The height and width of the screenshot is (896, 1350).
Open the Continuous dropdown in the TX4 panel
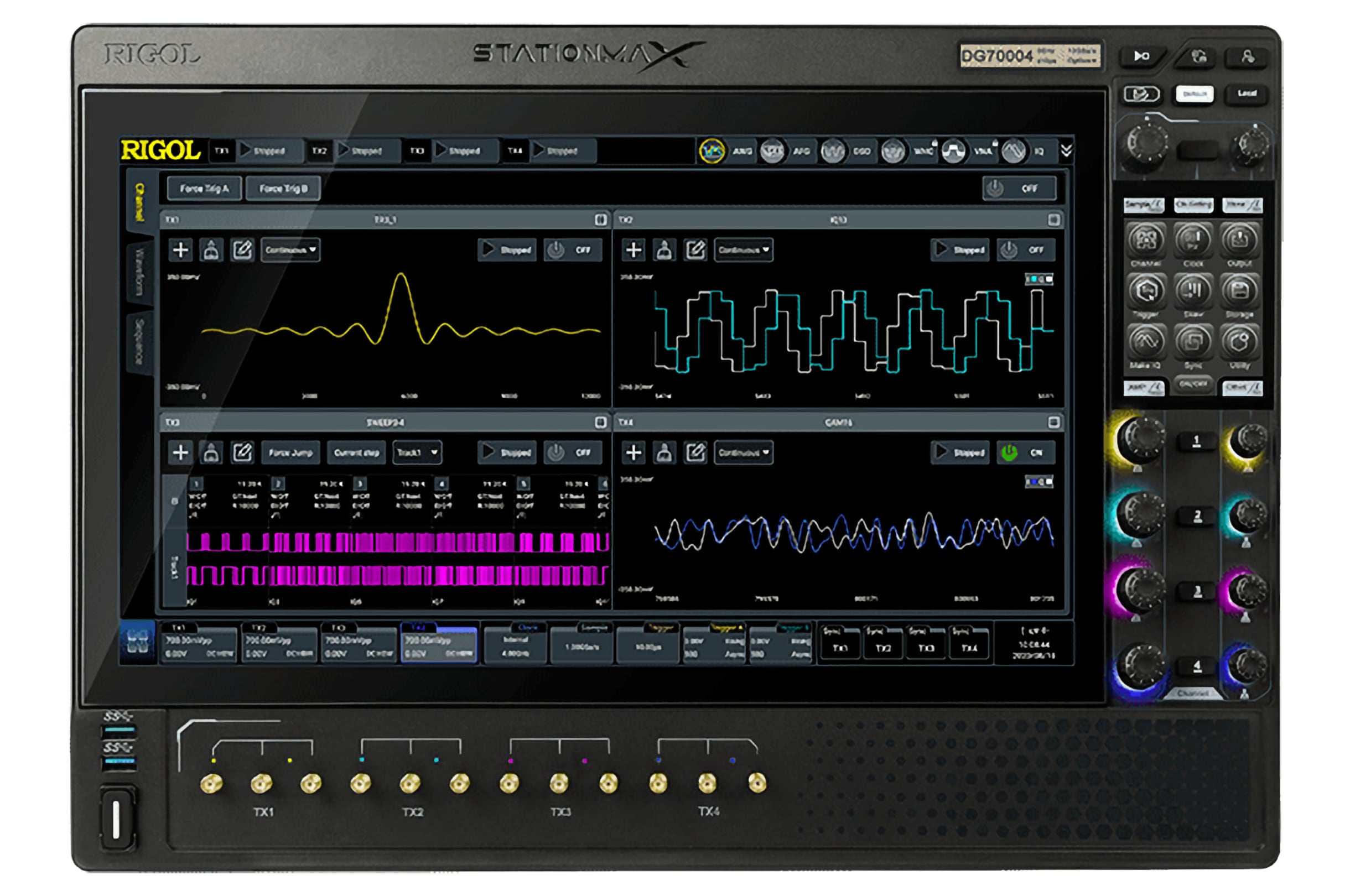[744, 452]
